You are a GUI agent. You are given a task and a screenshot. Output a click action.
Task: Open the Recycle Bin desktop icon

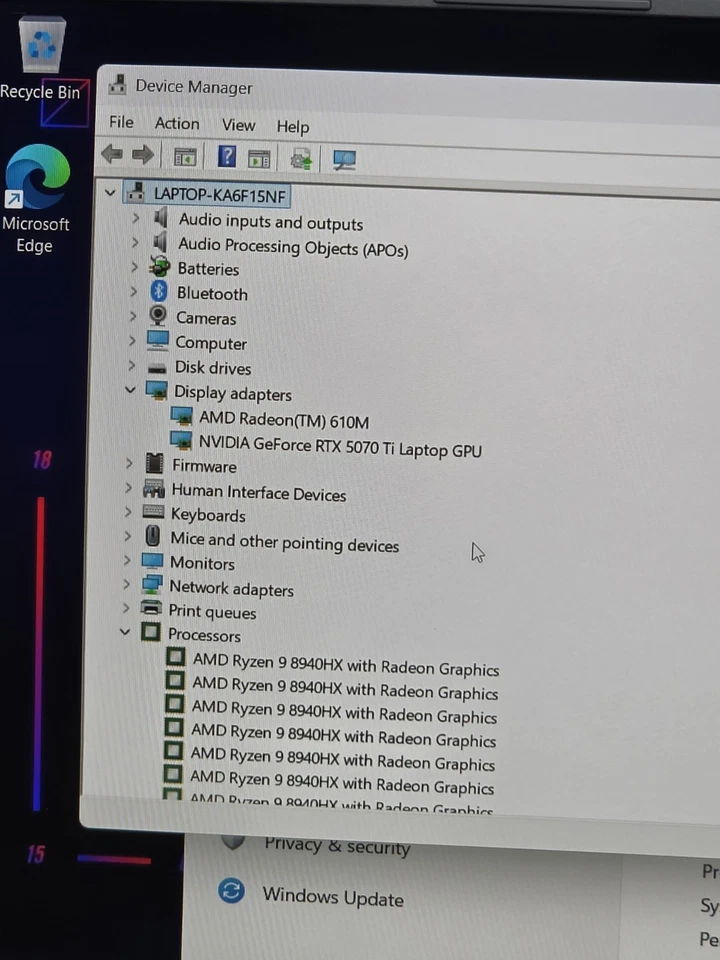(41, 58)
